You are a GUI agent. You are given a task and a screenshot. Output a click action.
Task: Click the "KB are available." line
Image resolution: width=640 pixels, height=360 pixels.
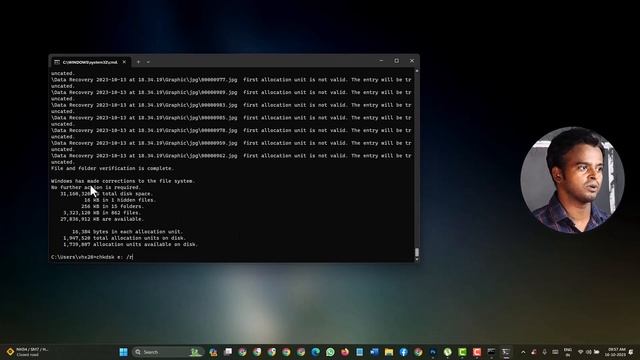pyautogui.click(x=102, y=219)
